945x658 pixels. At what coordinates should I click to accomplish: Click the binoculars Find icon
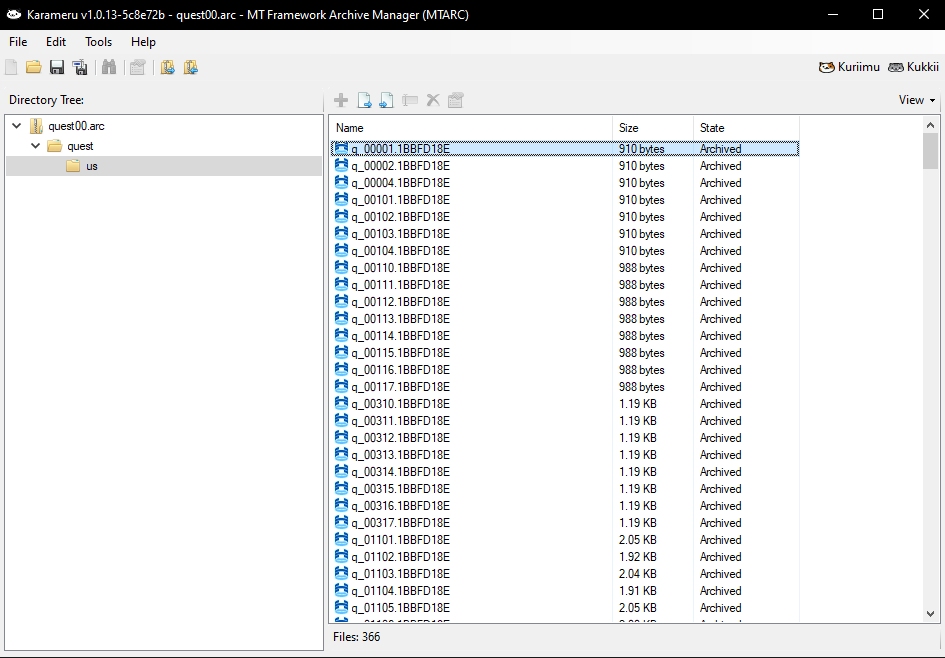(108, 67)
